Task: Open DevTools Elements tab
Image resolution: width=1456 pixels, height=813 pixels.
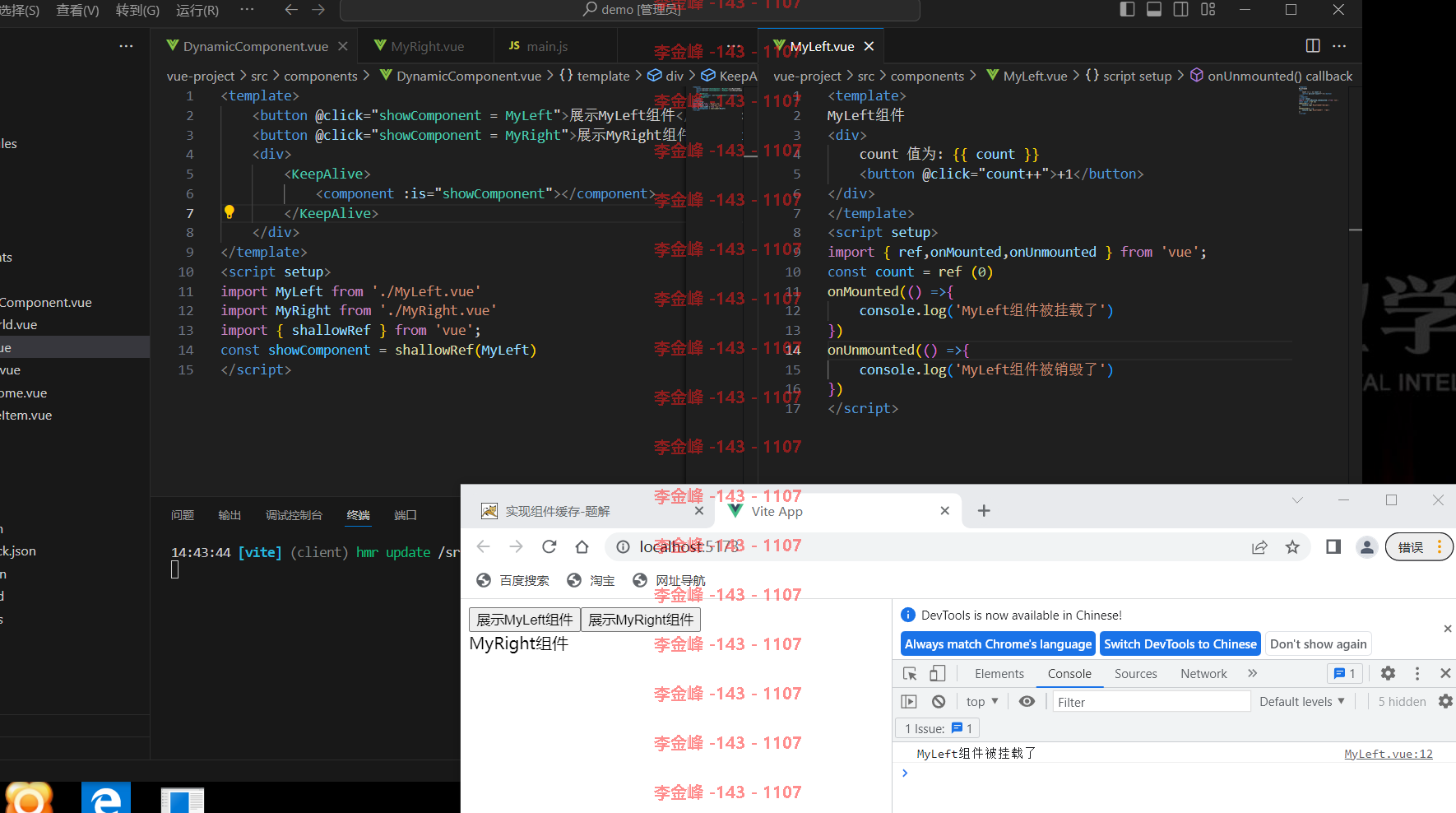Action: (999, 673)
